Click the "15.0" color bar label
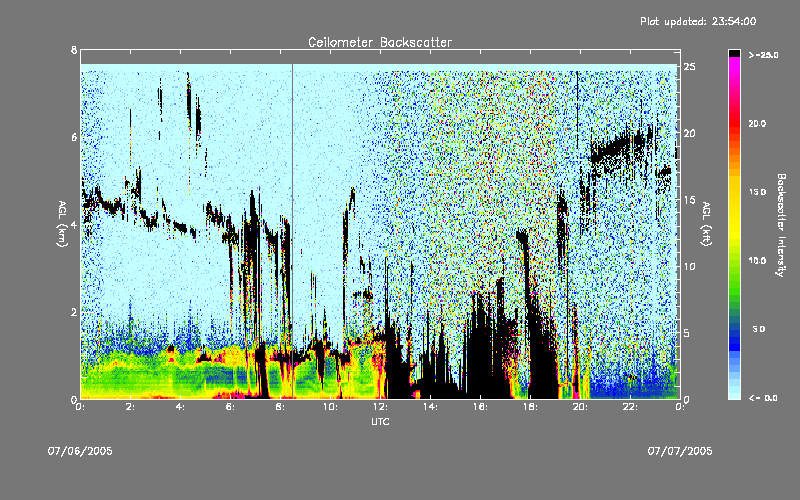 pyautogui.click(x=757, y=192)
